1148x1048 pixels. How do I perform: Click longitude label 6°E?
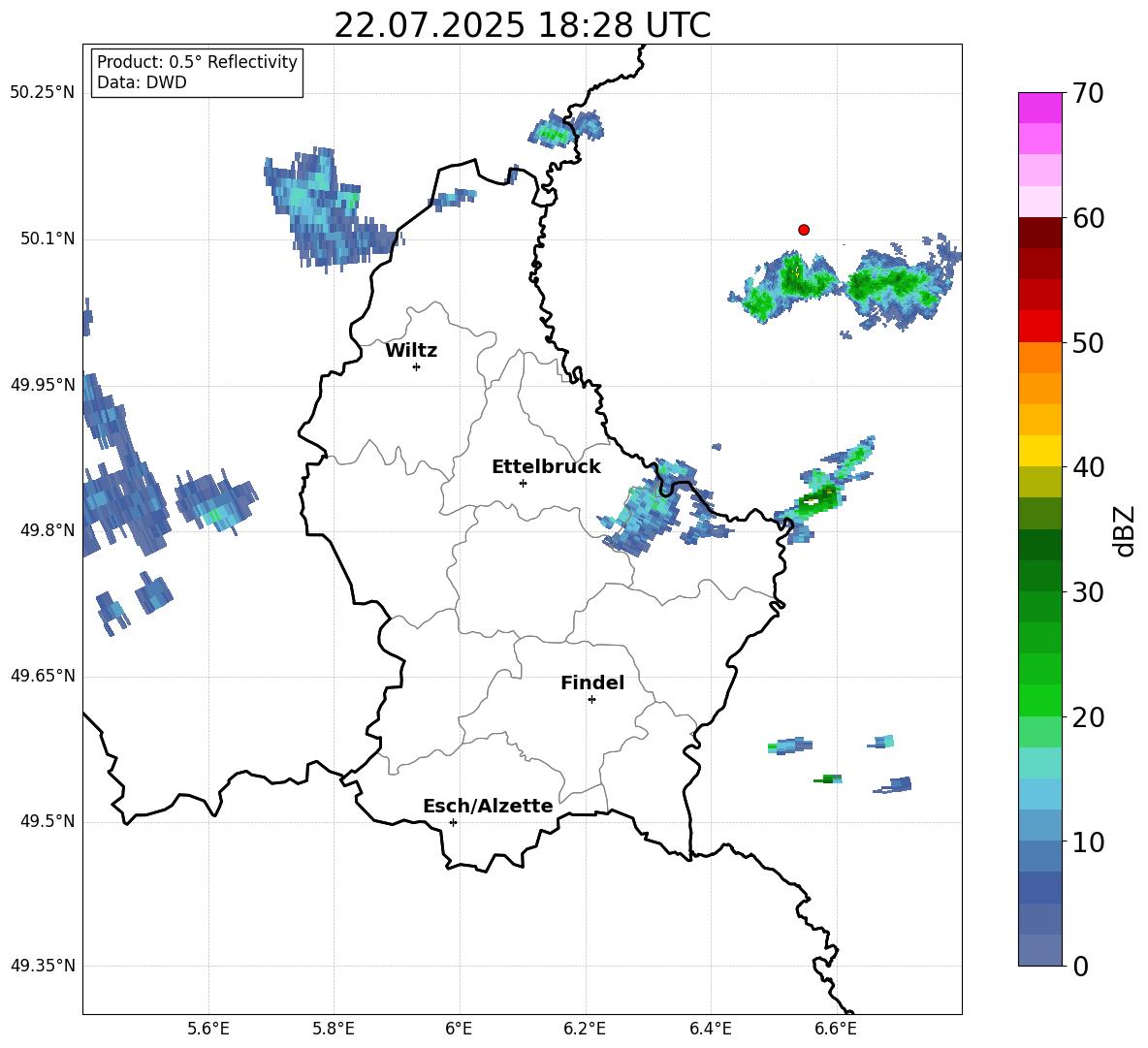click(459, 1029)
